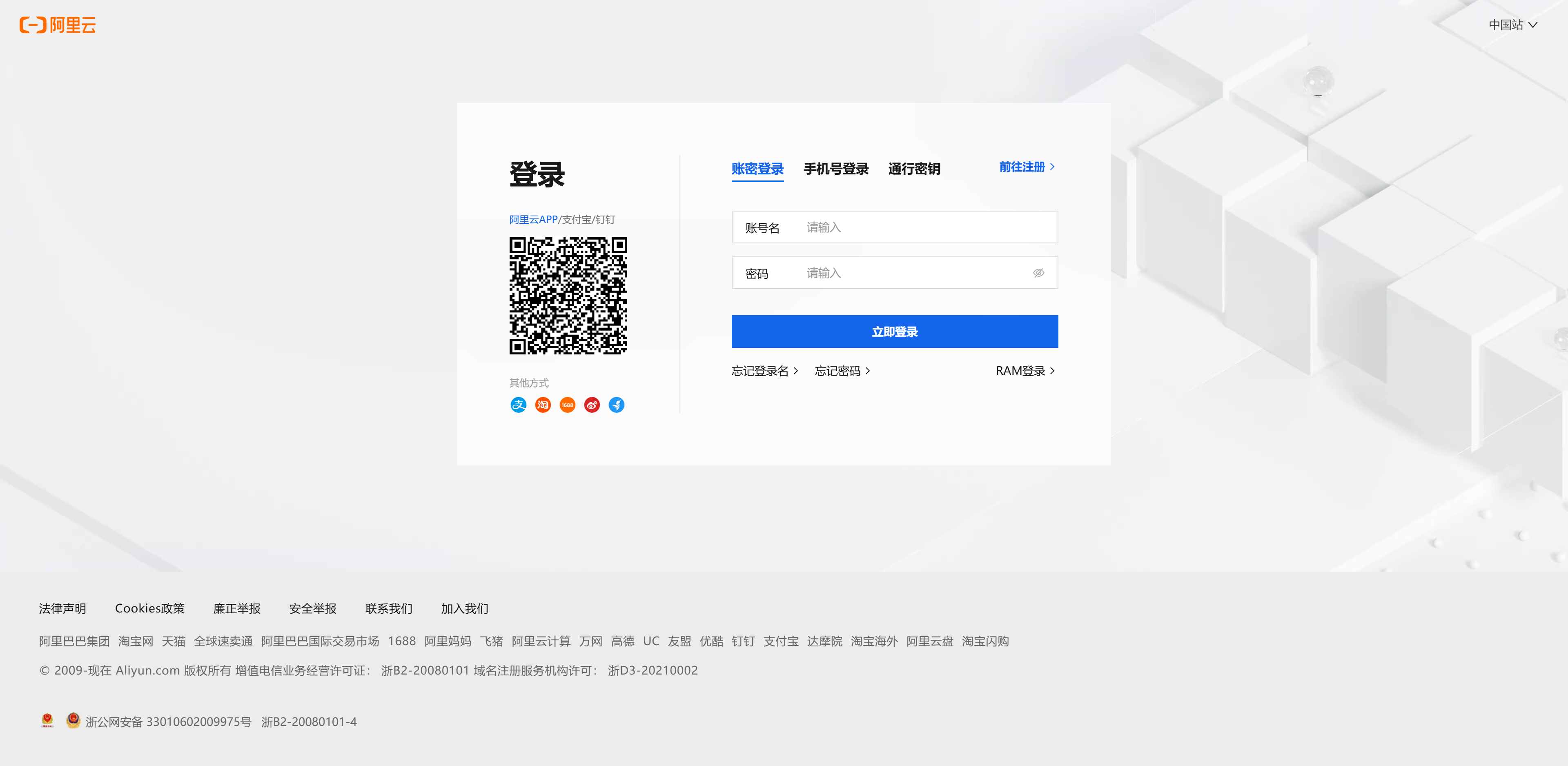Viewport: 1568px width, 766px height.
Task: Open the RAM登录 link
Action: point(1025,371)
